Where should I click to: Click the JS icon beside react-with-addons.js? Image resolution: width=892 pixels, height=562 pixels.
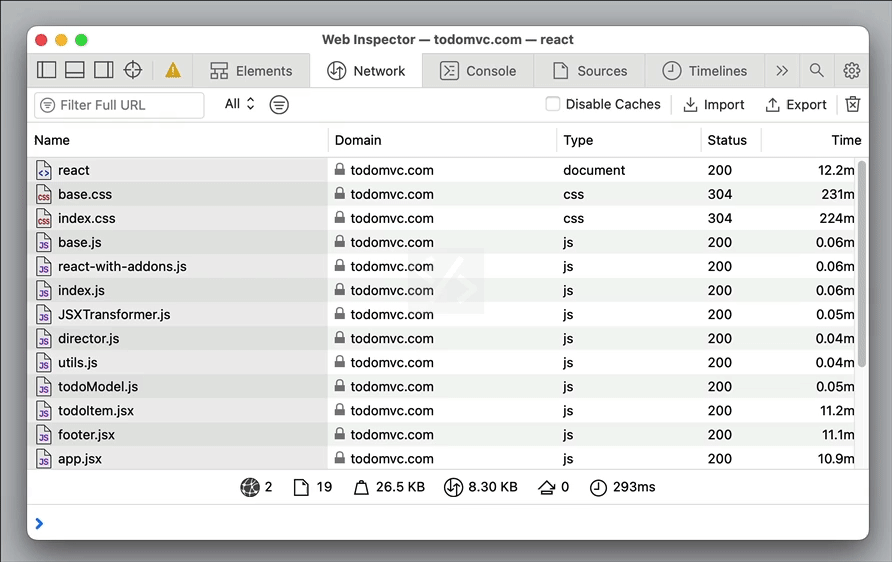pos(44,266)
